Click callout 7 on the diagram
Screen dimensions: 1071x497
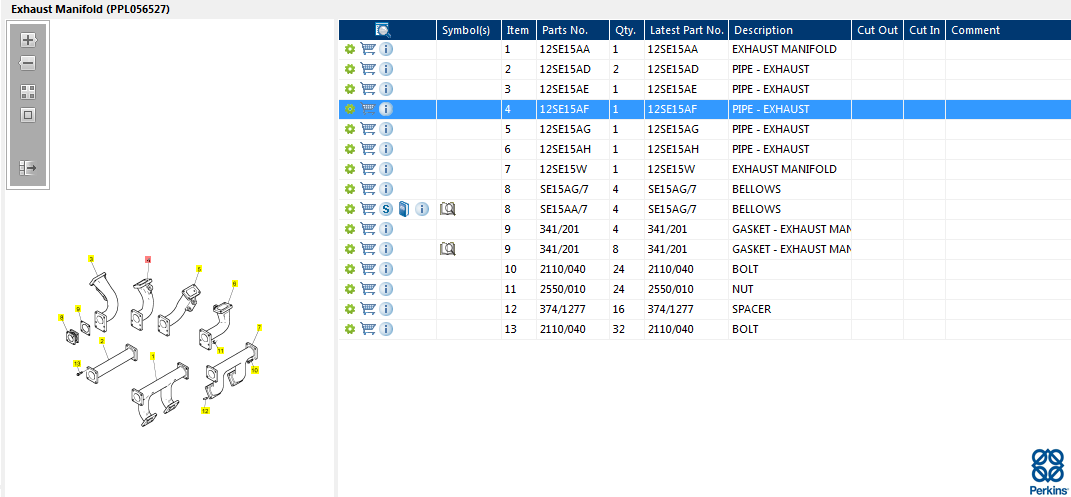(259, 328)
